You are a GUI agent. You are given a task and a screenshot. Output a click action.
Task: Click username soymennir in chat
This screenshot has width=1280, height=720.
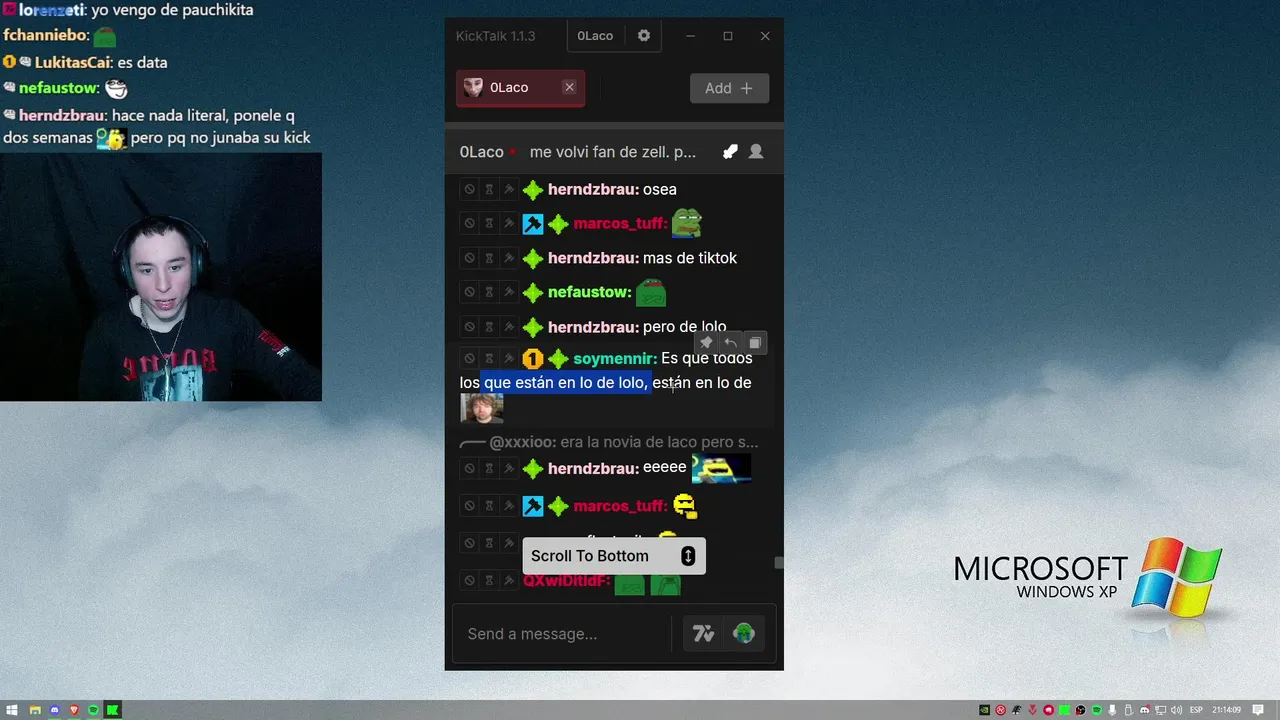615,358
